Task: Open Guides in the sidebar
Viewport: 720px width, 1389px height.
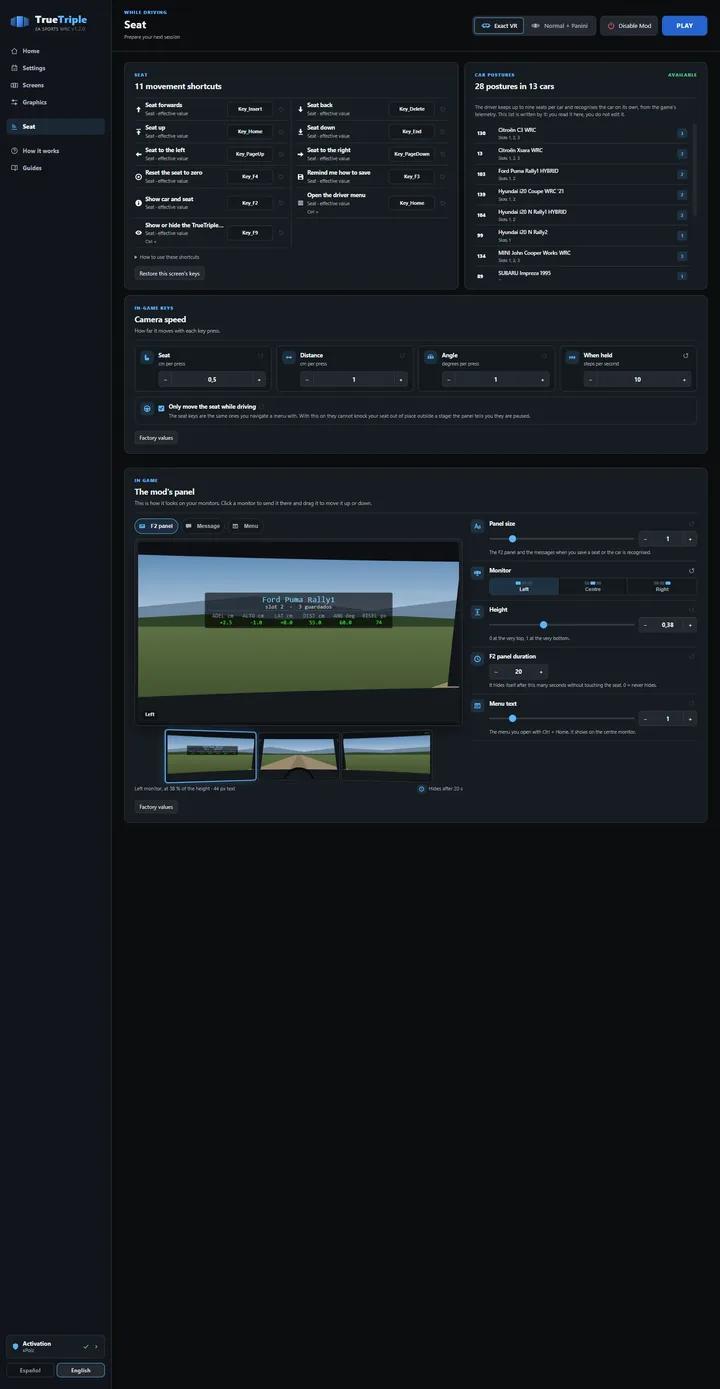Action: tap(55, 168)
